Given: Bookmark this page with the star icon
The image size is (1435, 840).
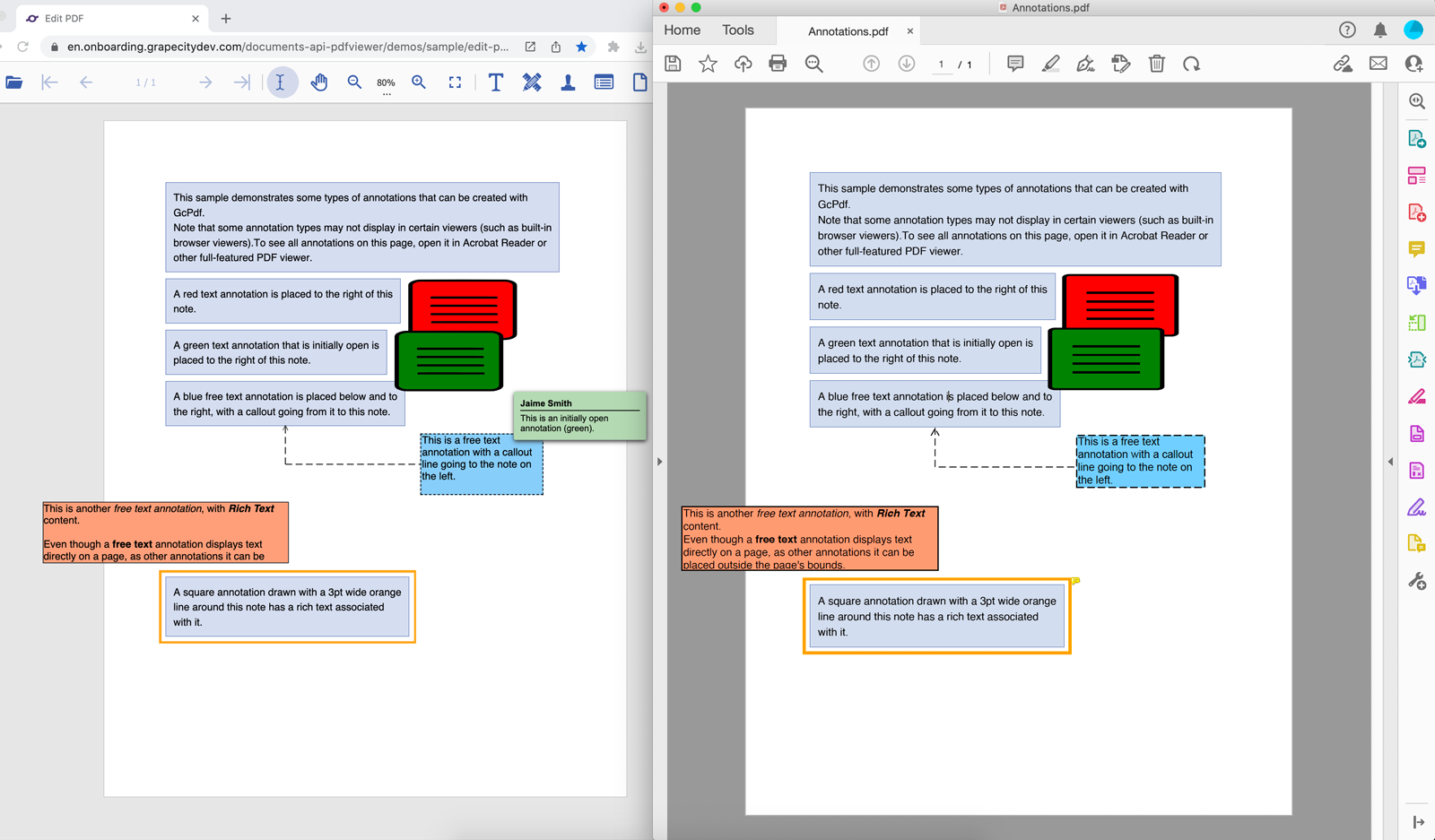Looking at the screenshot, I should [x=581, y=47].
